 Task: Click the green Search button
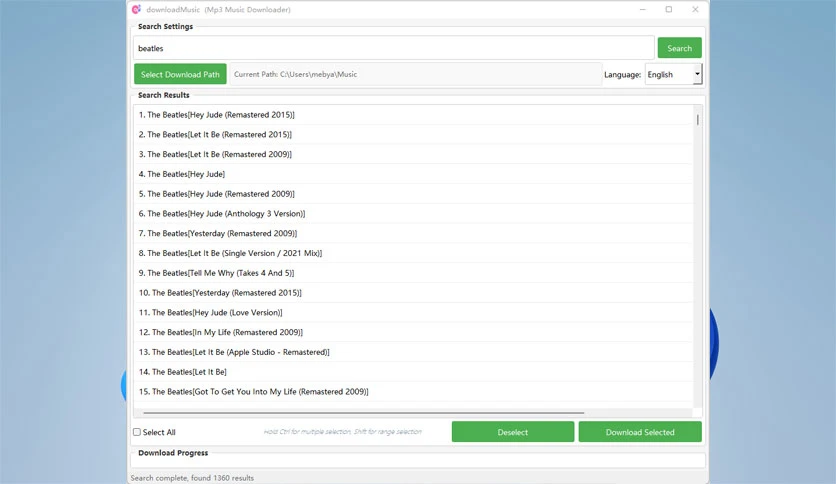[679, 48]
